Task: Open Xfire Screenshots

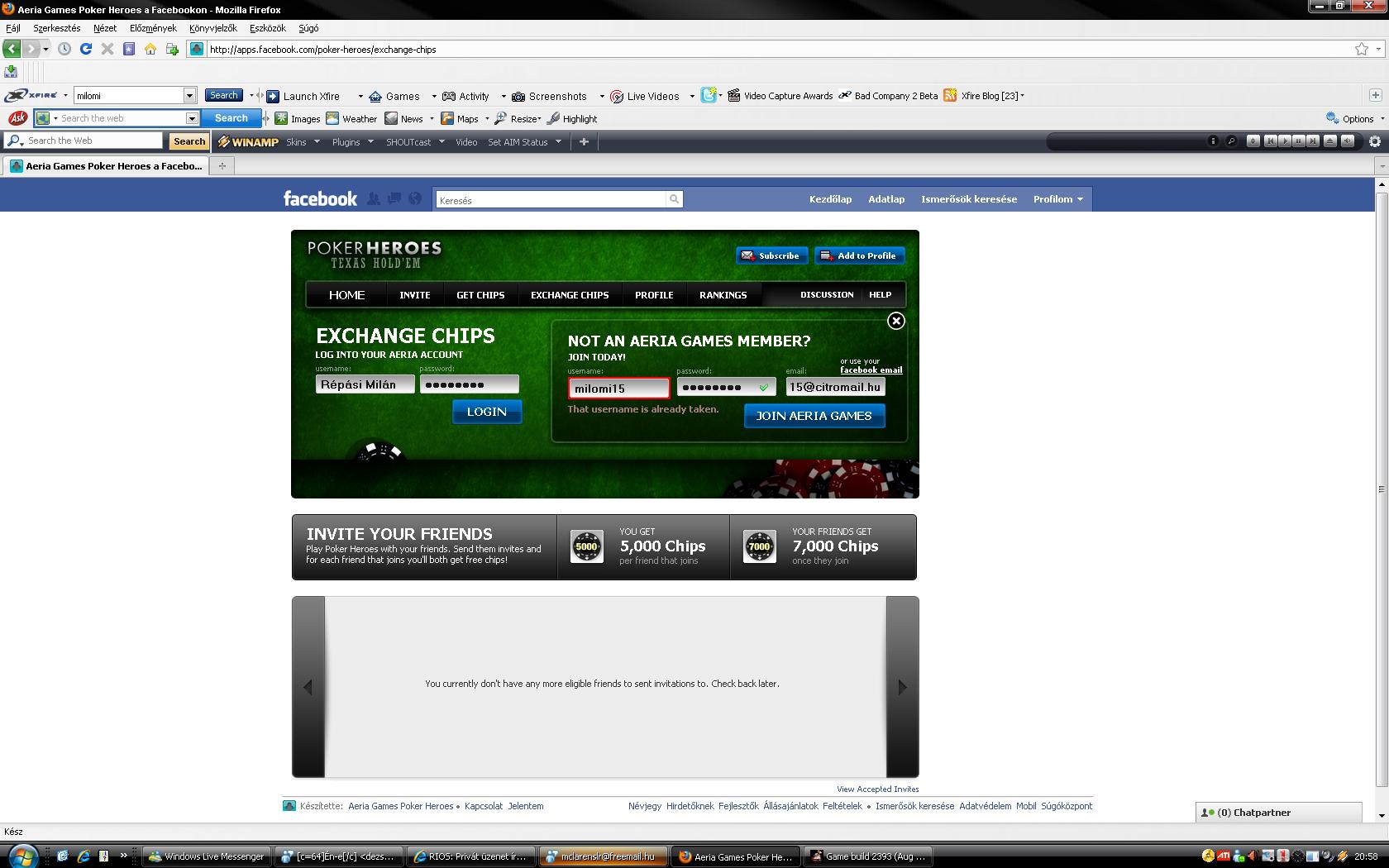Action: [550, 96]
